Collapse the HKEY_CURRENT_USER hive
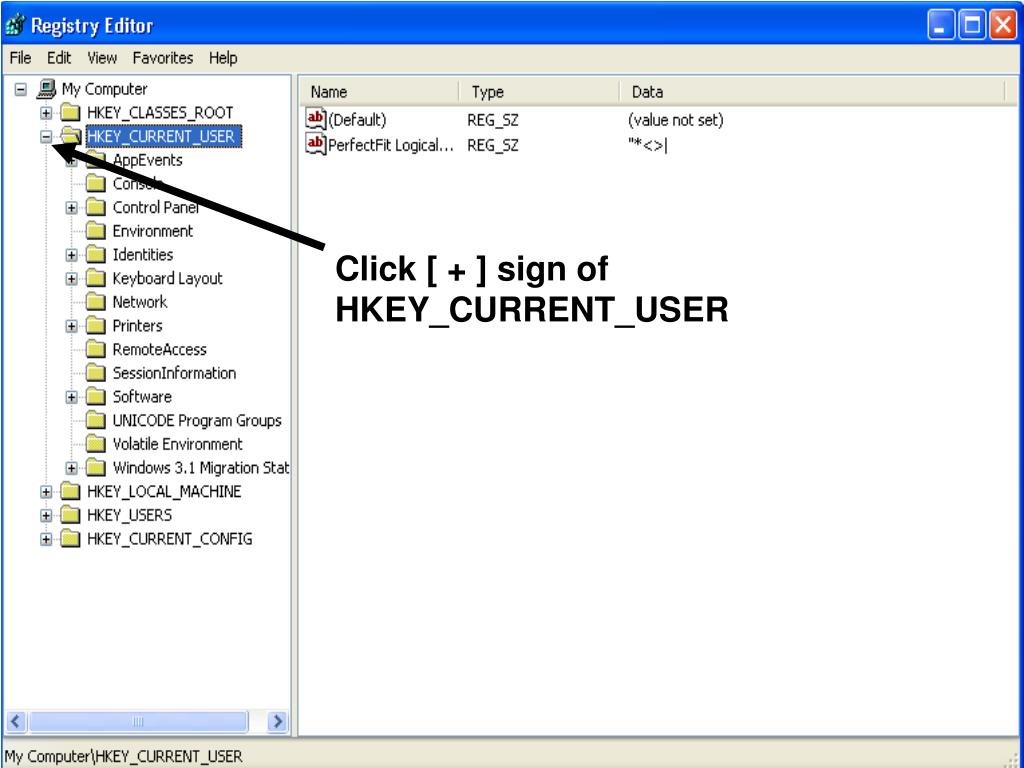Viewport: 1024px width, 768px height. (46, 137)
